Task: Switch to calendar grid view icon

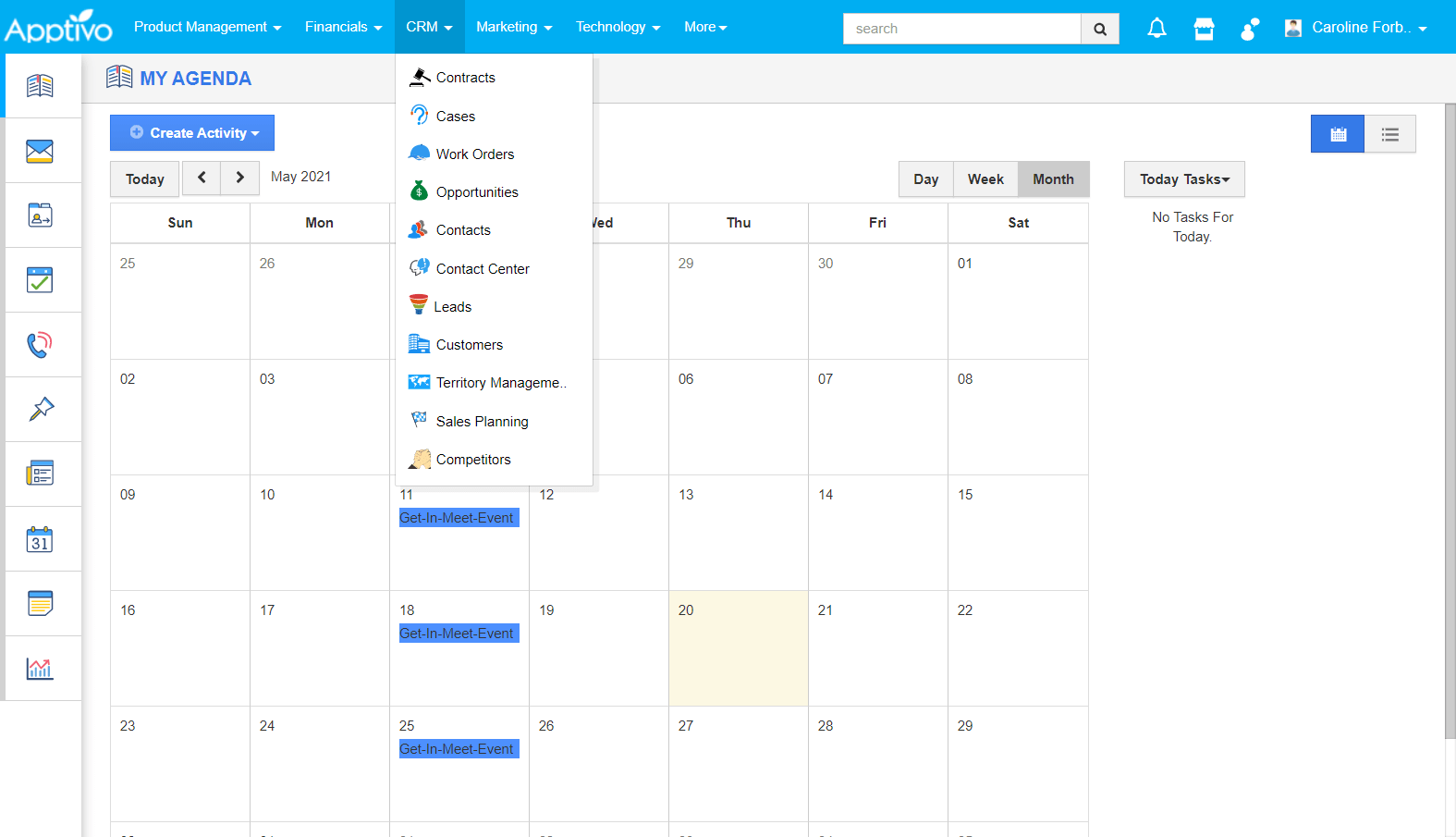Action: 1338,134
